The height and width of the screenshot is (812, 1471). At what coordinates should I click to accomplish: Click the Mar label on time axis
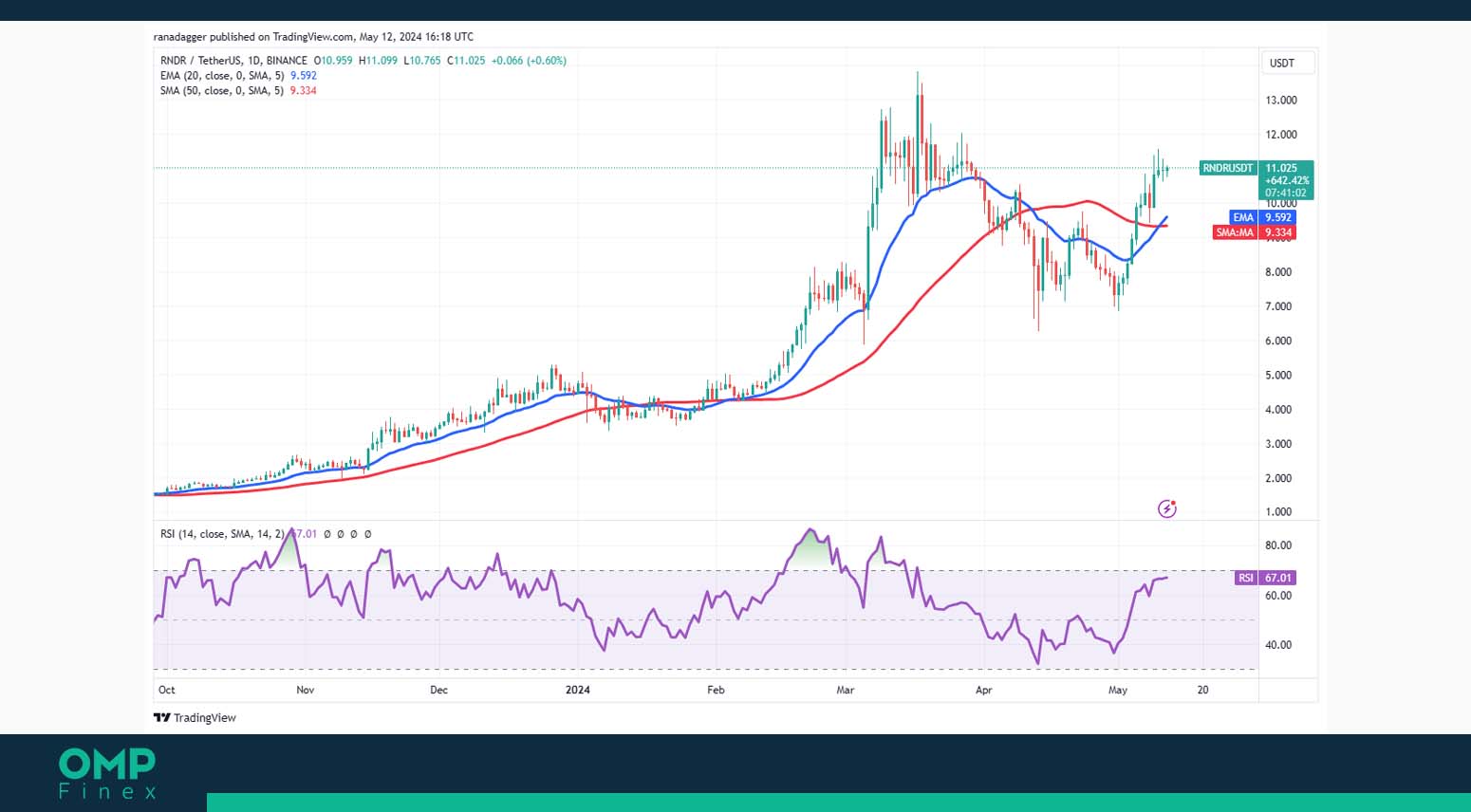(x=846, y=690)
